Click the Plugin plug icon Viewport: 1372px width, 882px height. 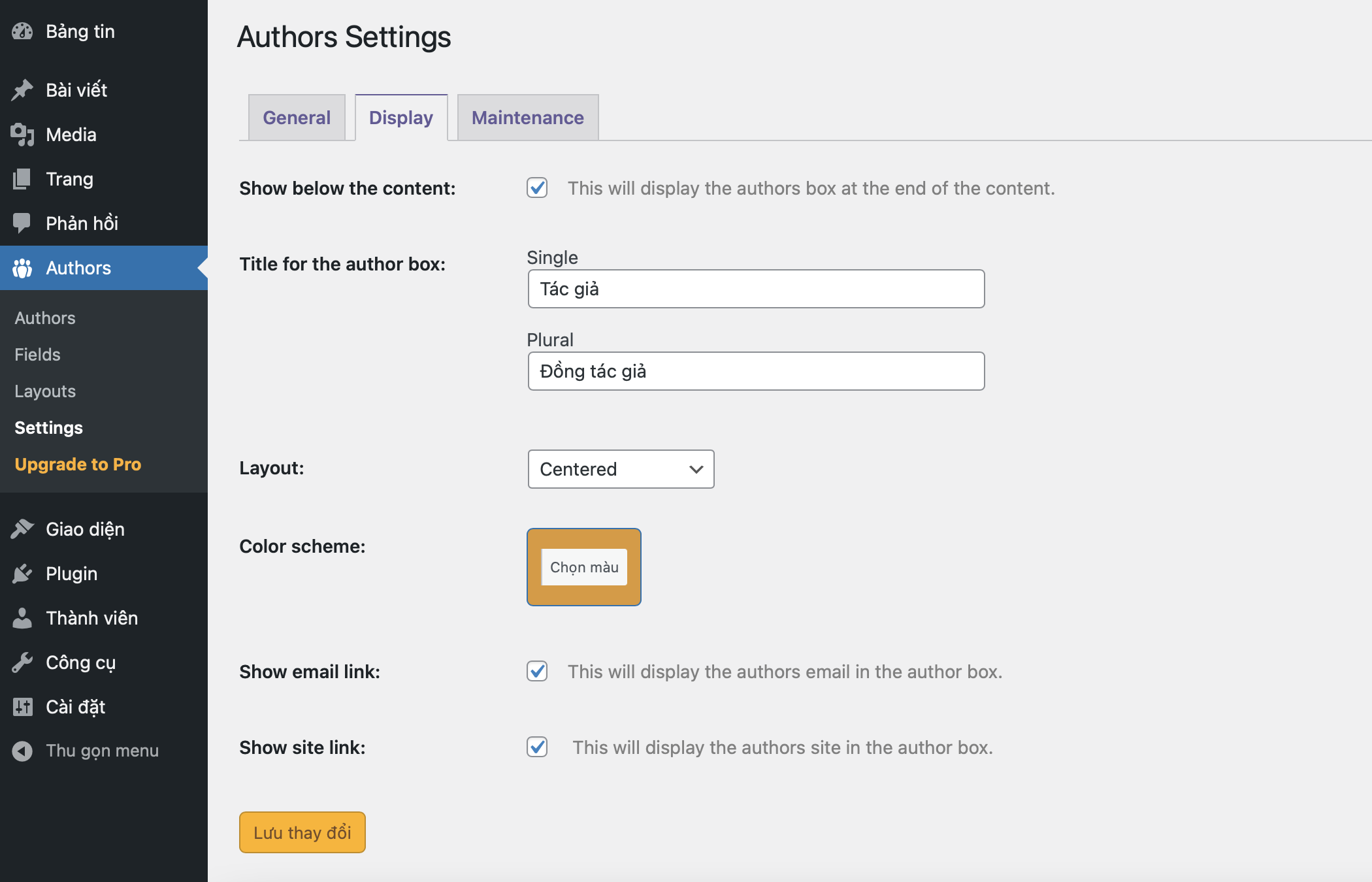22,574
